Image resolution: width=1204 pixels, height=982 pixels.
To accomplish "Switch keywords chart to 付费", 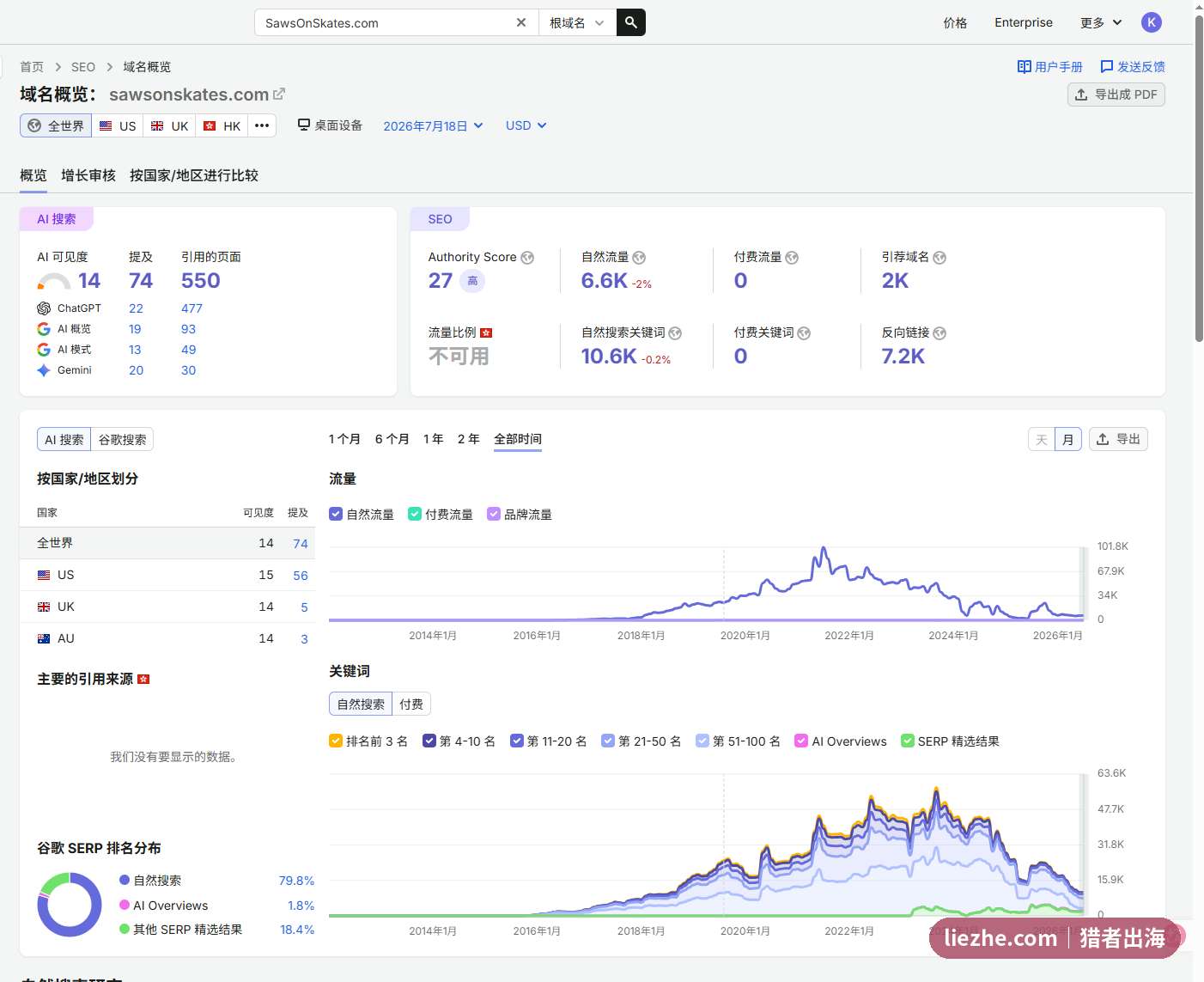I will tap(411, 704).
